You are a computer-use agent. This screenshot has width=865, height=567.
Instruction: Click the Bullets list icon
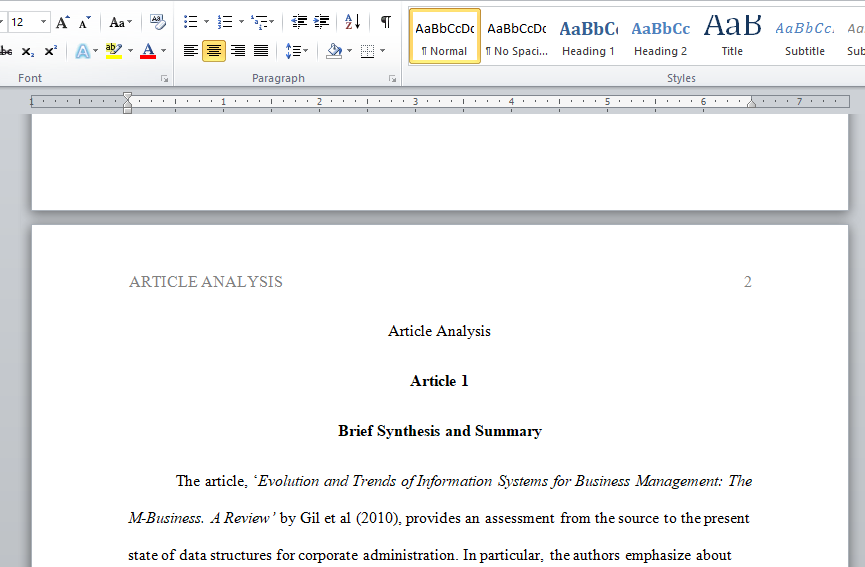(190, 22)
